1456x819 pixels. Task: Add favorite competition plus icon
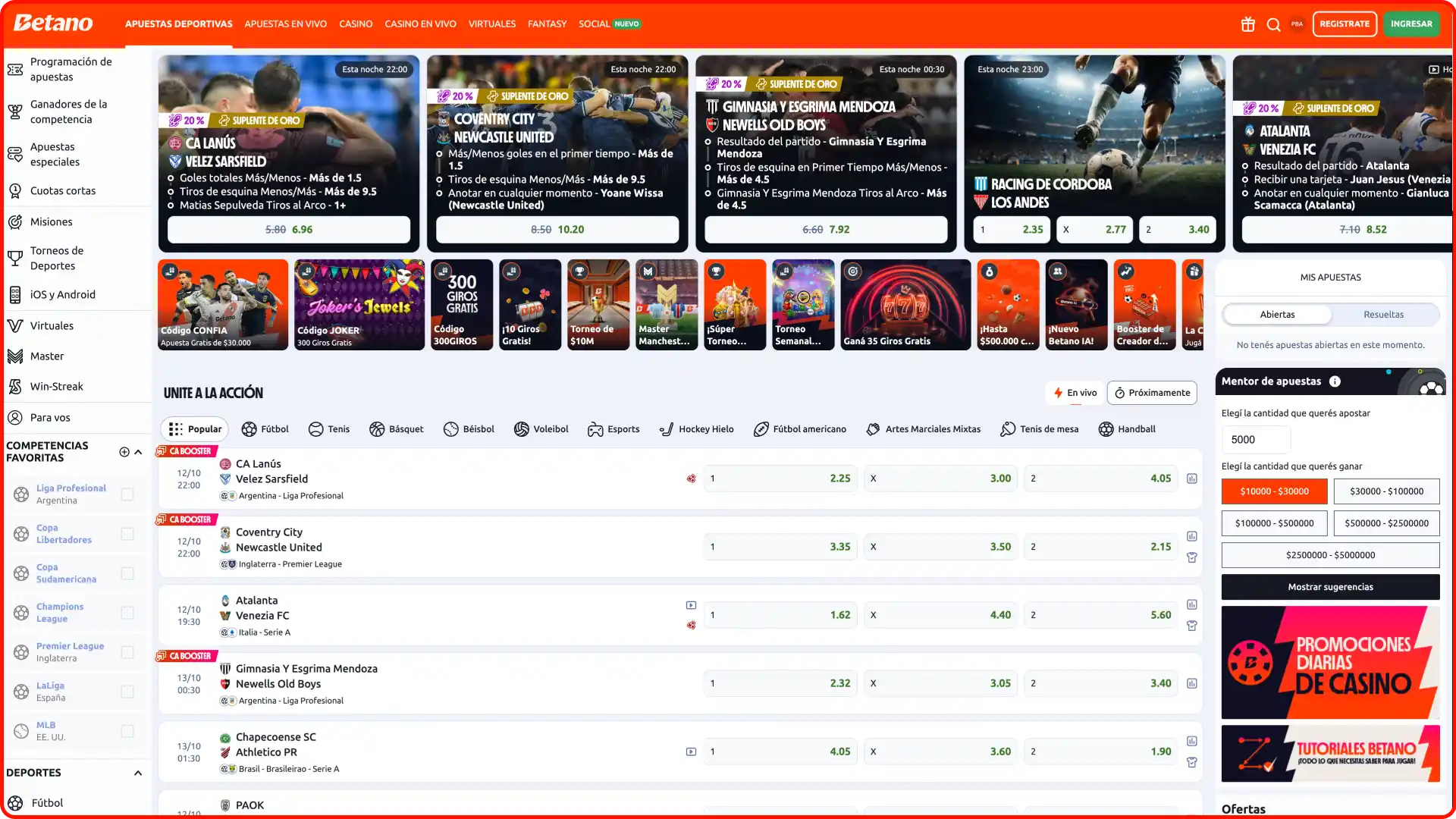point(124,452)
